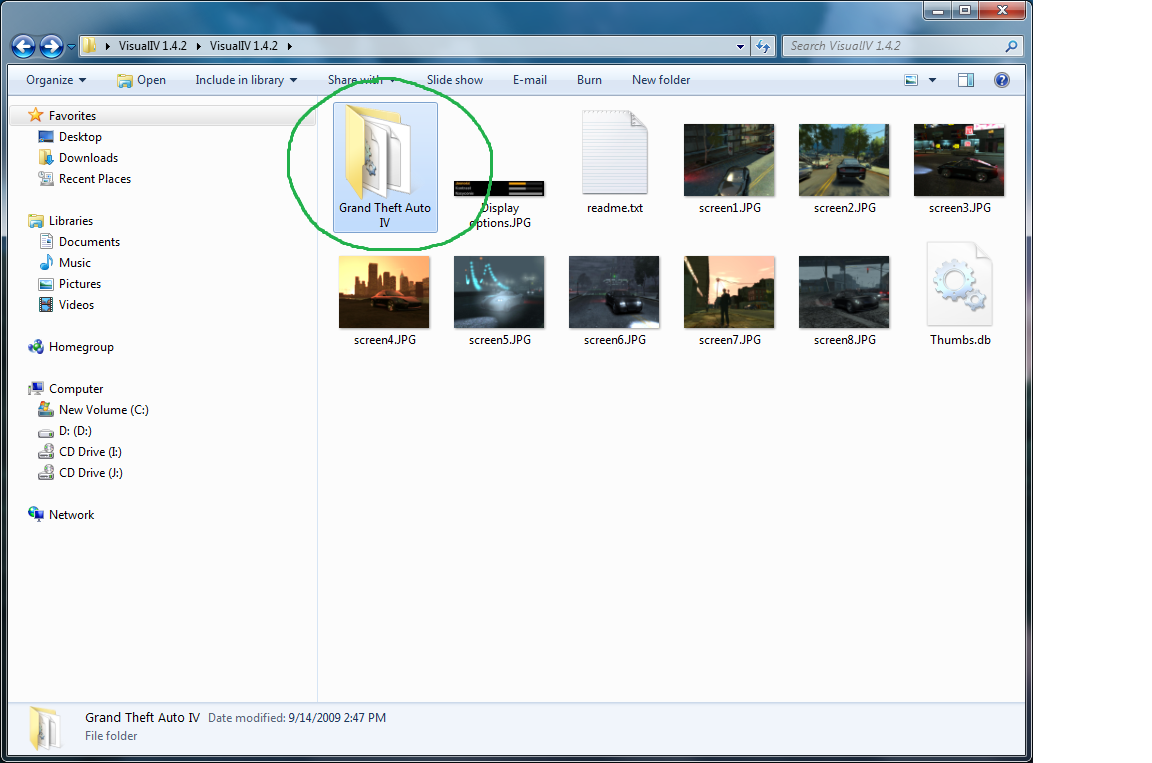Select Homegroup in the navigation pane
This screenshot has height=763, width=1152.
coord(81,347)
